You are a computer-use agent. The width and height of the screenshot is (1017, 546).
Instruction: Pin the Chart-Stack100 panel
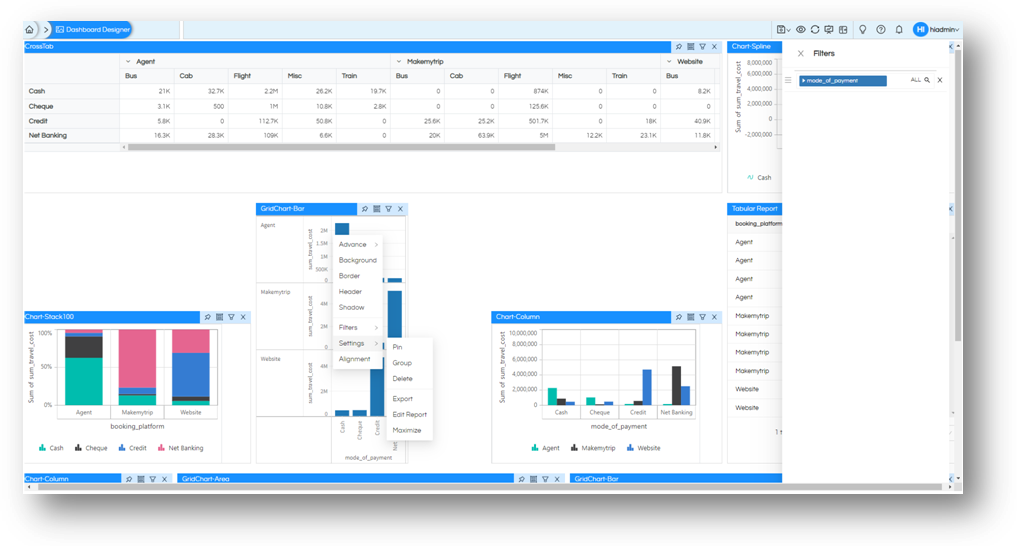tap(208, 317)
